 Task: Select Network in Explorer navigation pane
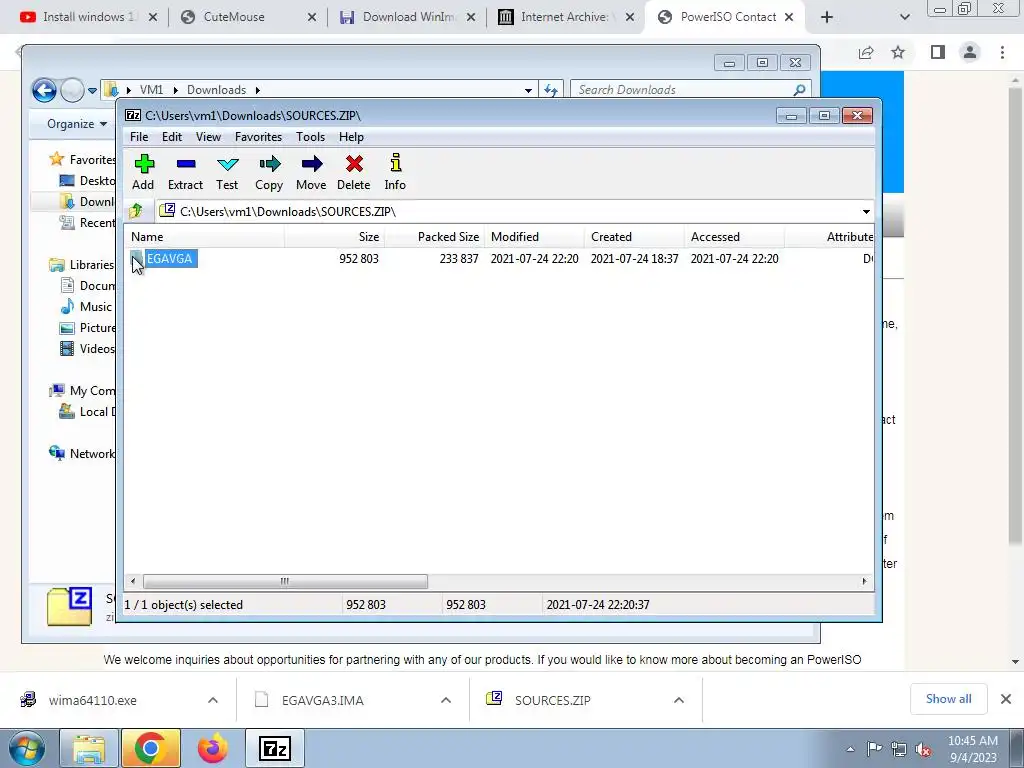(82, 453)
